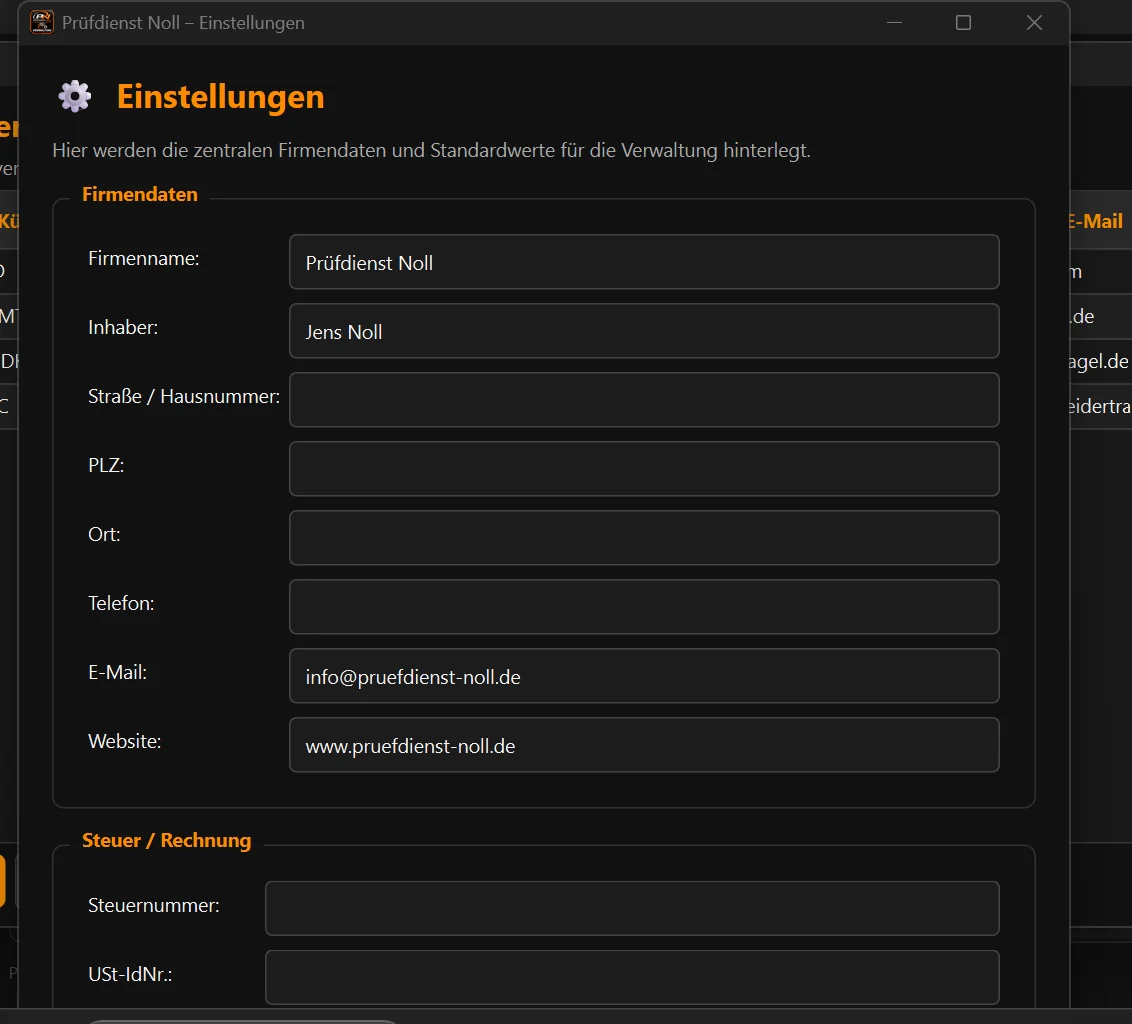Click the empty Straße / Hausnummer field
This screenshot has height=1024, width=1132.
(x=644, y=400)
